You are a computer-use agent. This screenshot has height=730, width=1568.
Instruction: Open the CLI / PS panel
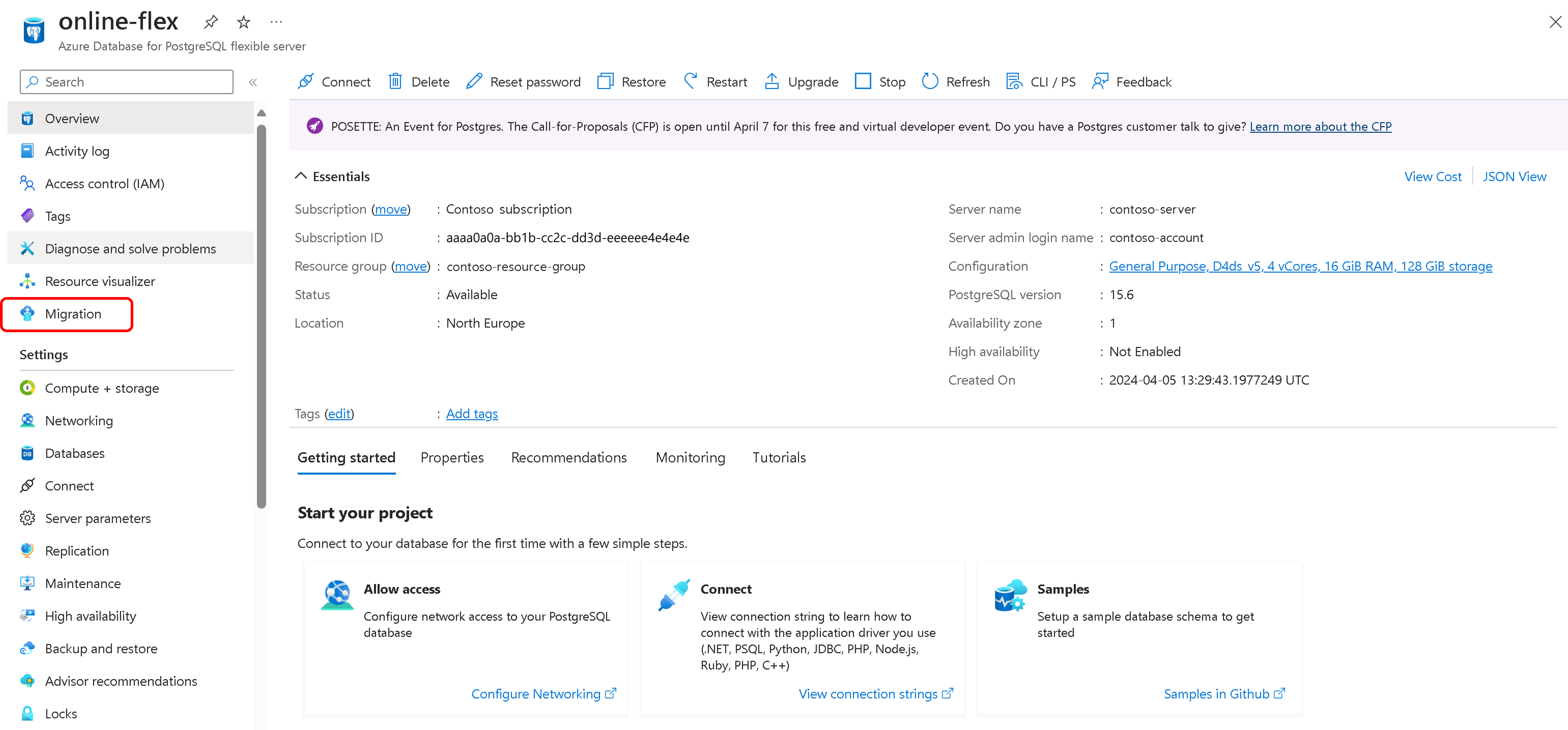pyautogui.click(x=1041, y=82)
